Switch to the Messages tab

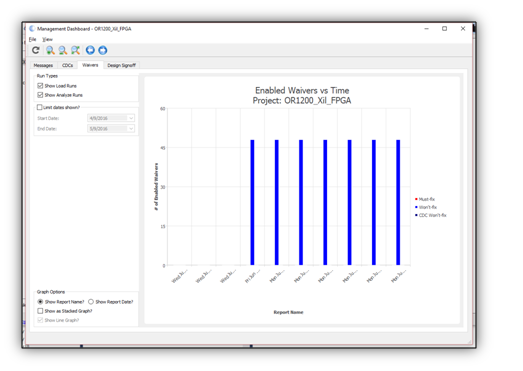pos(43,65)
